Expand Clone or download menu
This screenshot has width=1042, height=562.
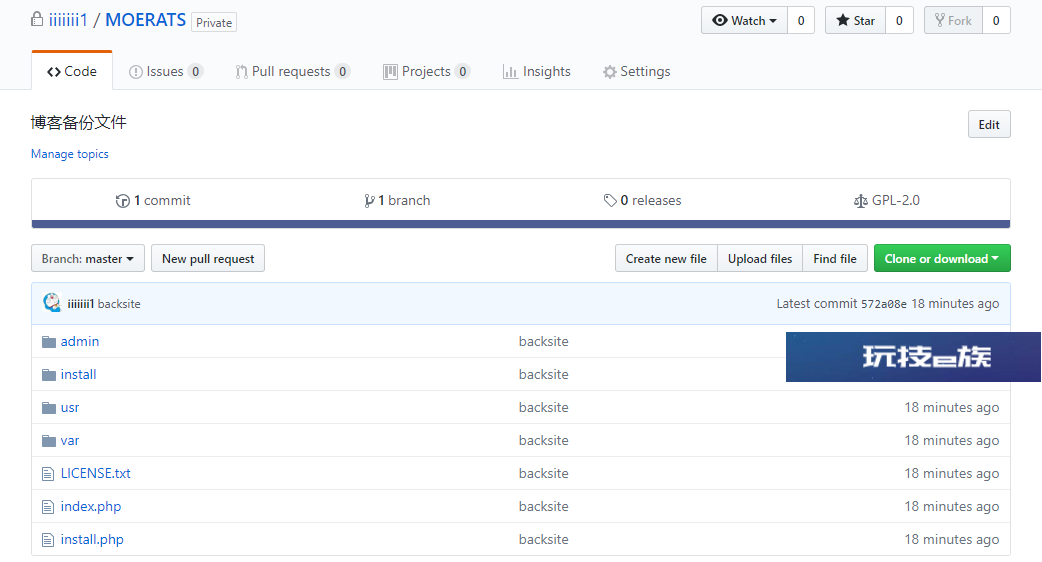[x=942, y=258]
